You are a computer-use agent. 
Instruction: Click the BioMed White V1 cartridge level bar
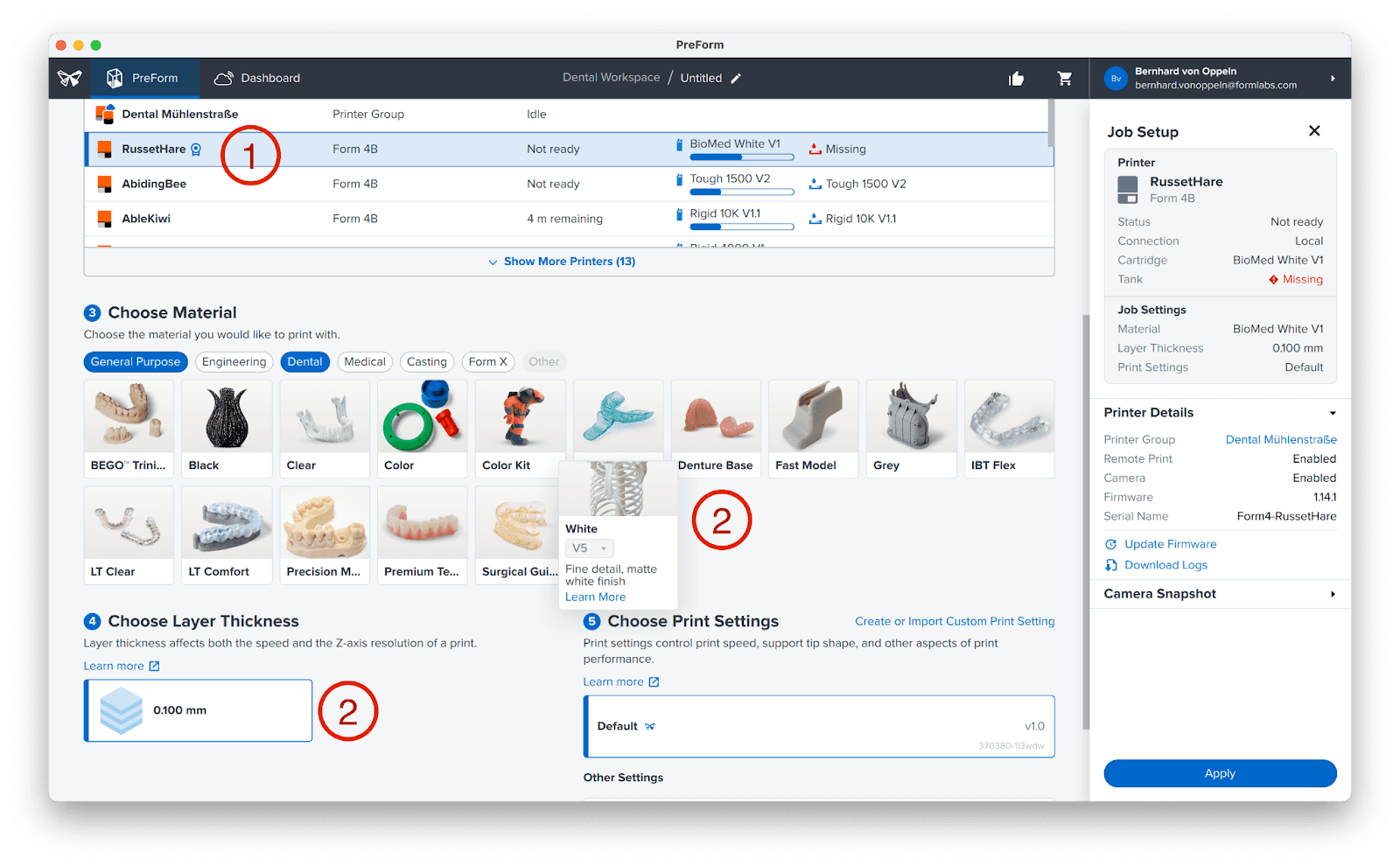tap(741, 157)
